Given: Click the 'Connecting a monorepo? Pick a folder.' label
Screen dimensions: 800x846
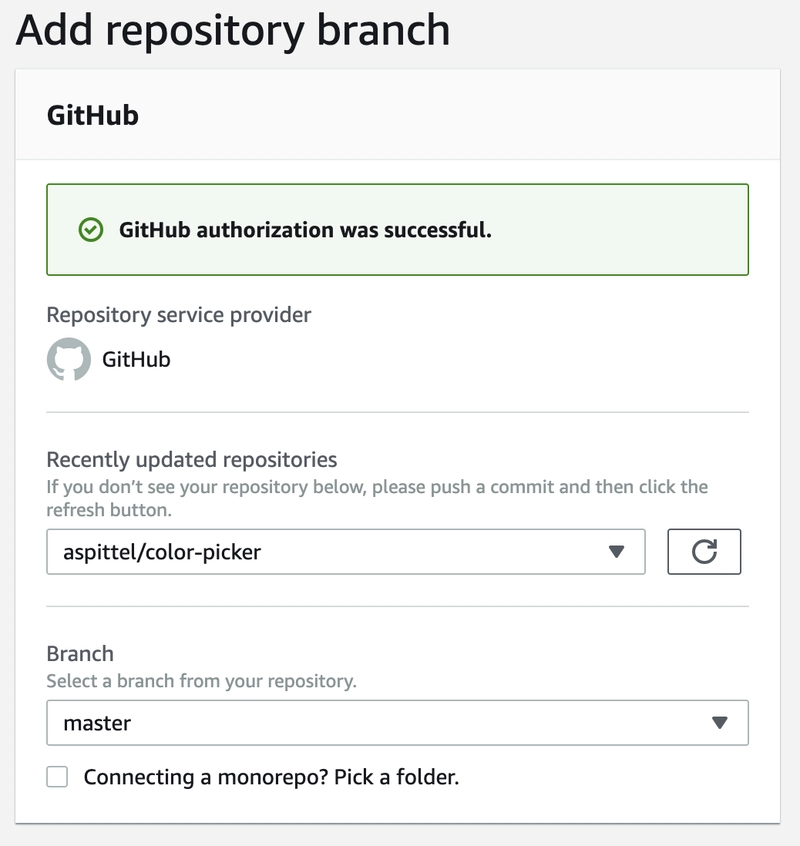Looking at the screenshot, I should coord(271,777).
